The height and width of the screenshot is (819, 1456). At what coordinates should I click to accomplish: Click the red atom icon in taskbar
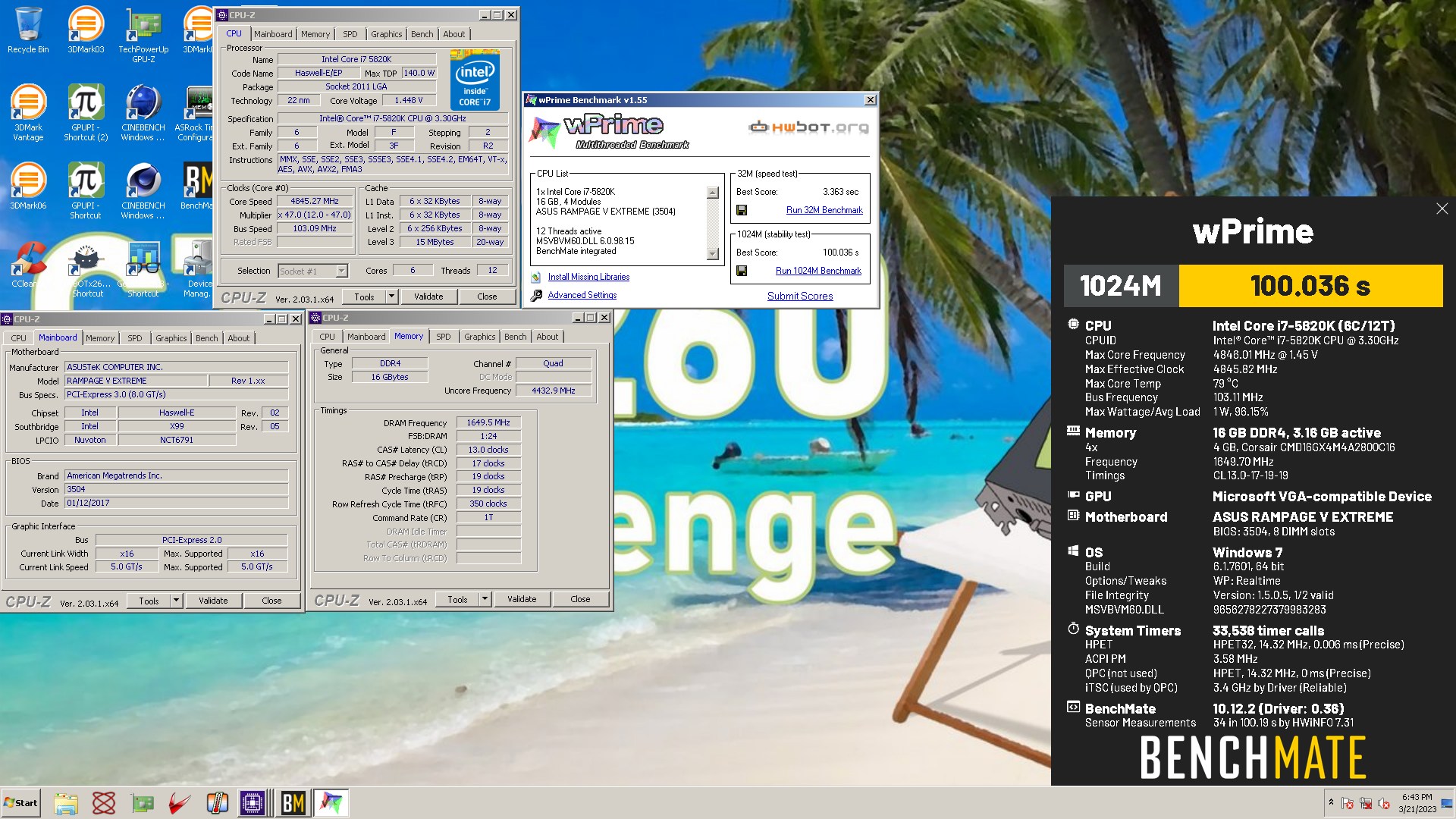coord(104,803)
